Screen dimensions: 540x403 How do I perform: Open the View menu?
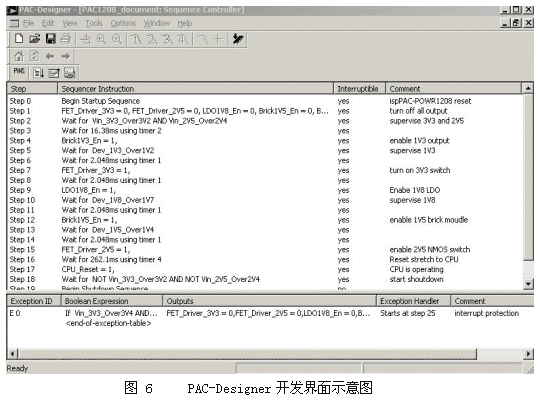point(70,23)
